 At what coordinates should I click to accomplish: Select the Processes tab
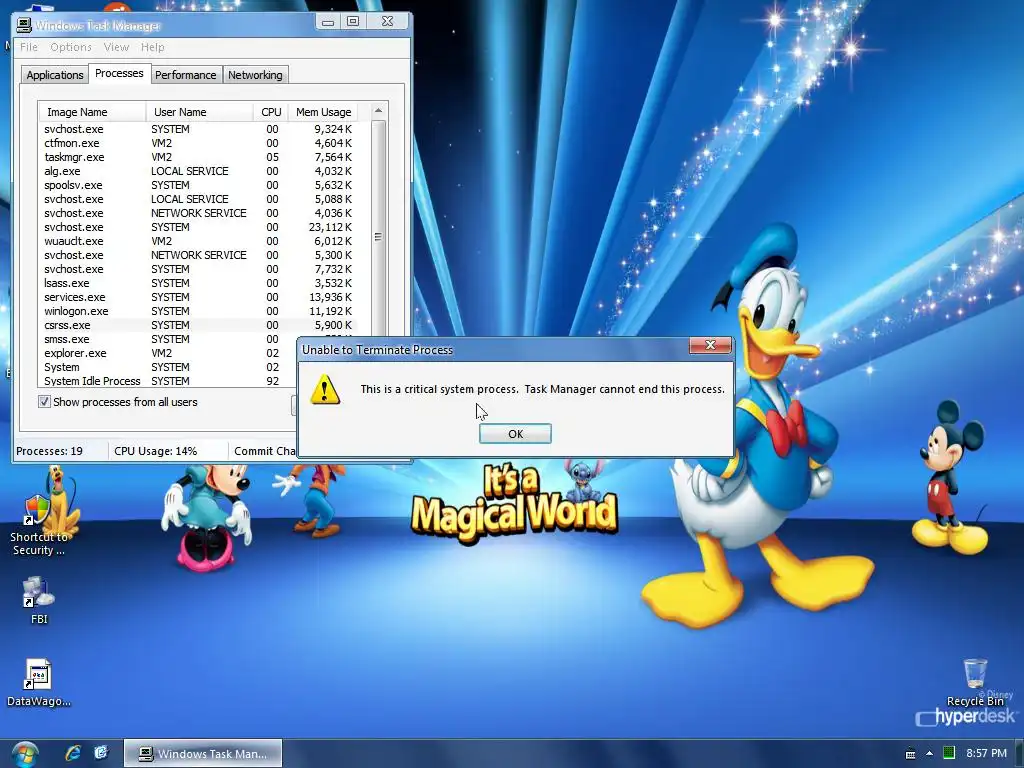pyautogui.click(x=119, y=73)
